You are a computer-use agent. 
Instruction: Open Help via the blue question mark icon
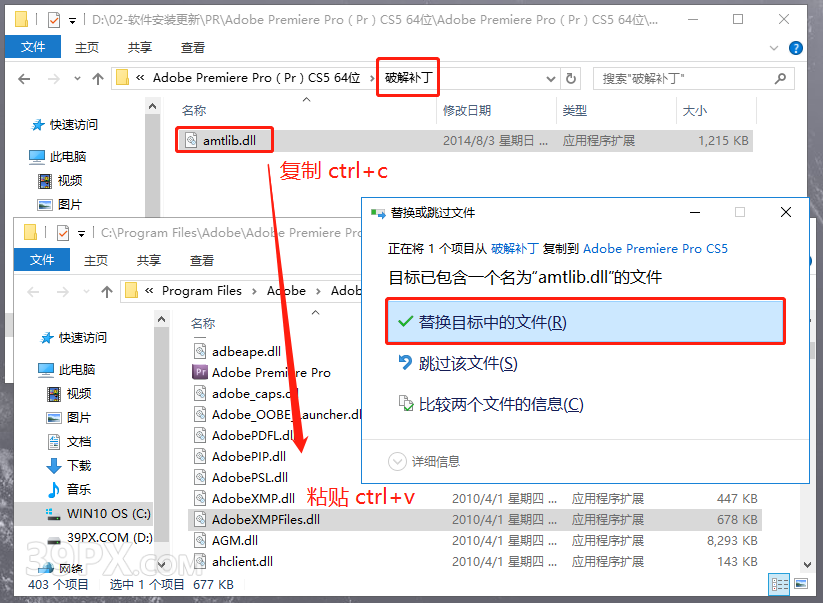[x=795, y=47]
